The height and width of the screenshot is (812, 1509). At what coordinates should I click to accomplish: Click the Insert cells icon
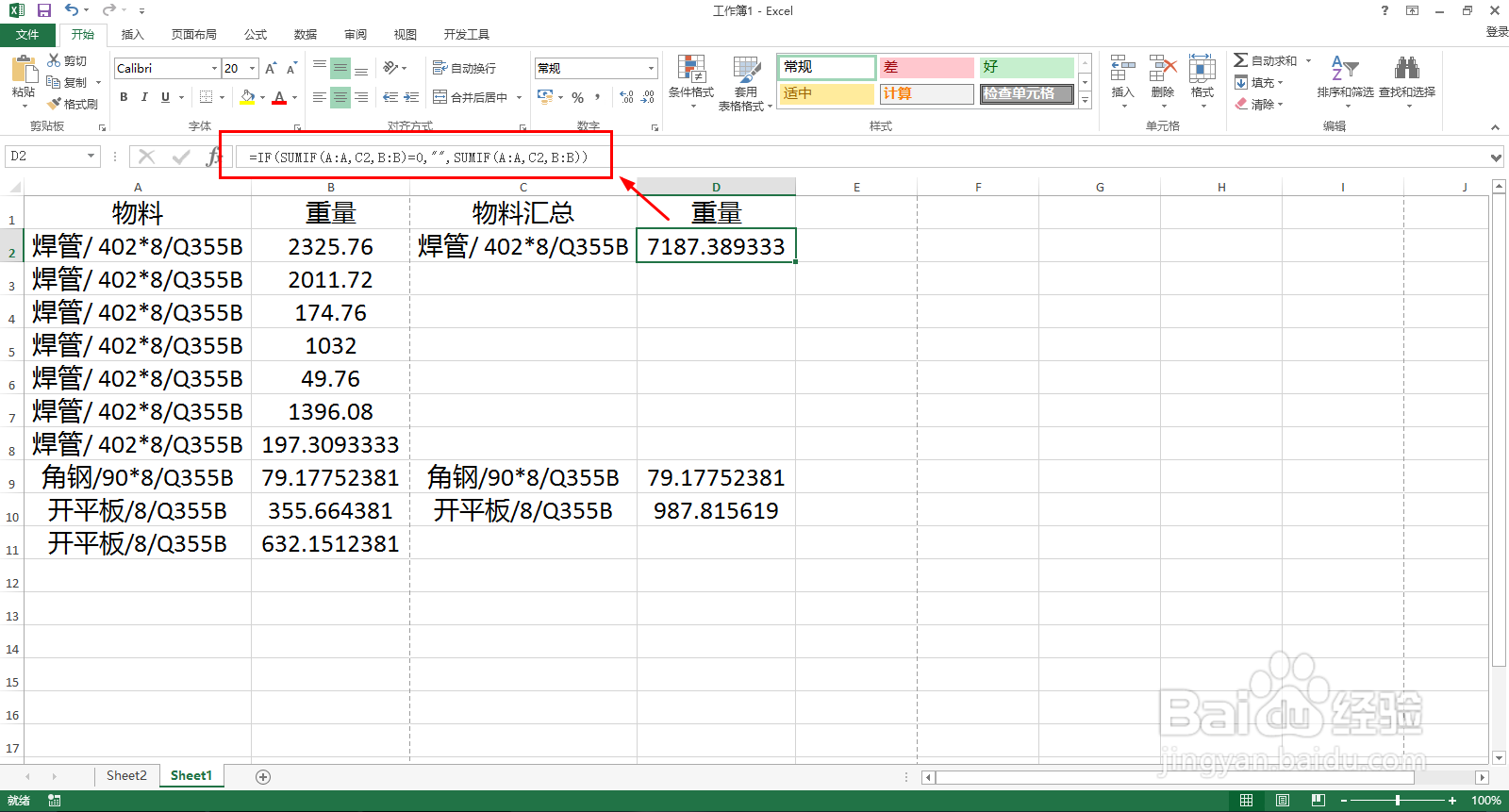[1122, 69]
